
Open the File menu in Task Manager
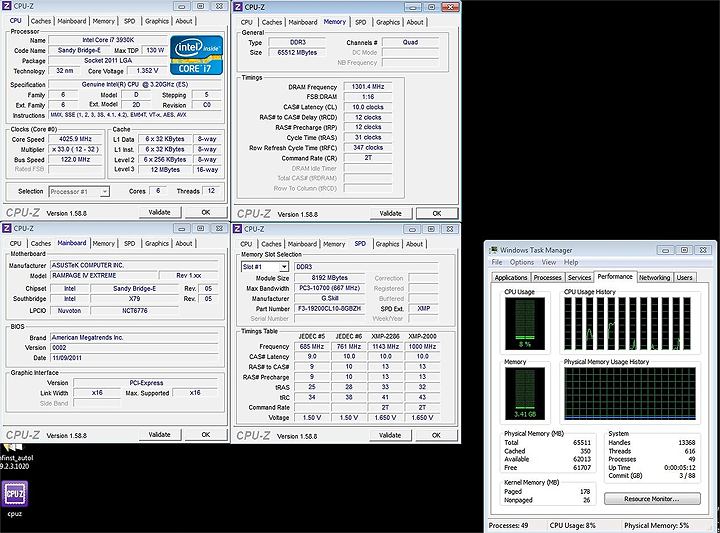click(498, 262)
